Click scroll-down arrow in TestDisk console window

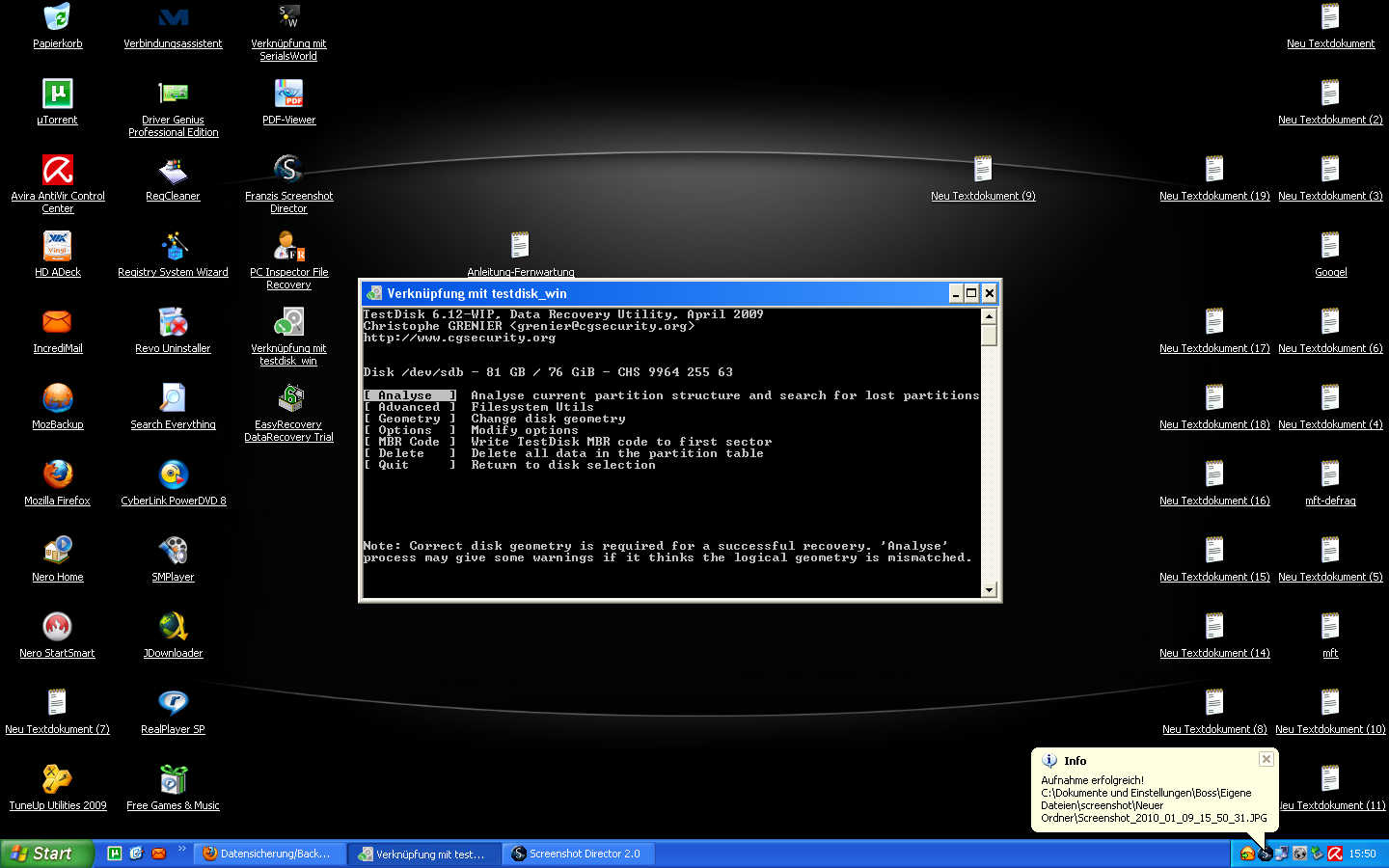pos(989,589)
